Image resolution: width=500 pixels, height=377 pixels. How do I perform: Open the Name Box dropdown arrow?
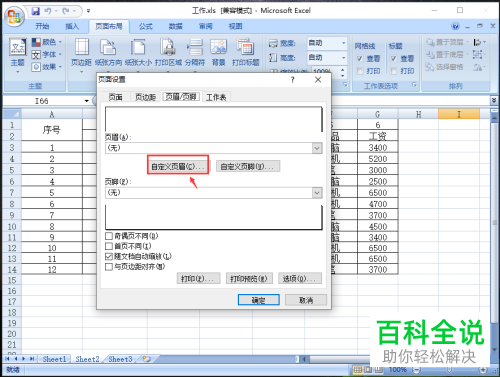[x=87, y=101]
